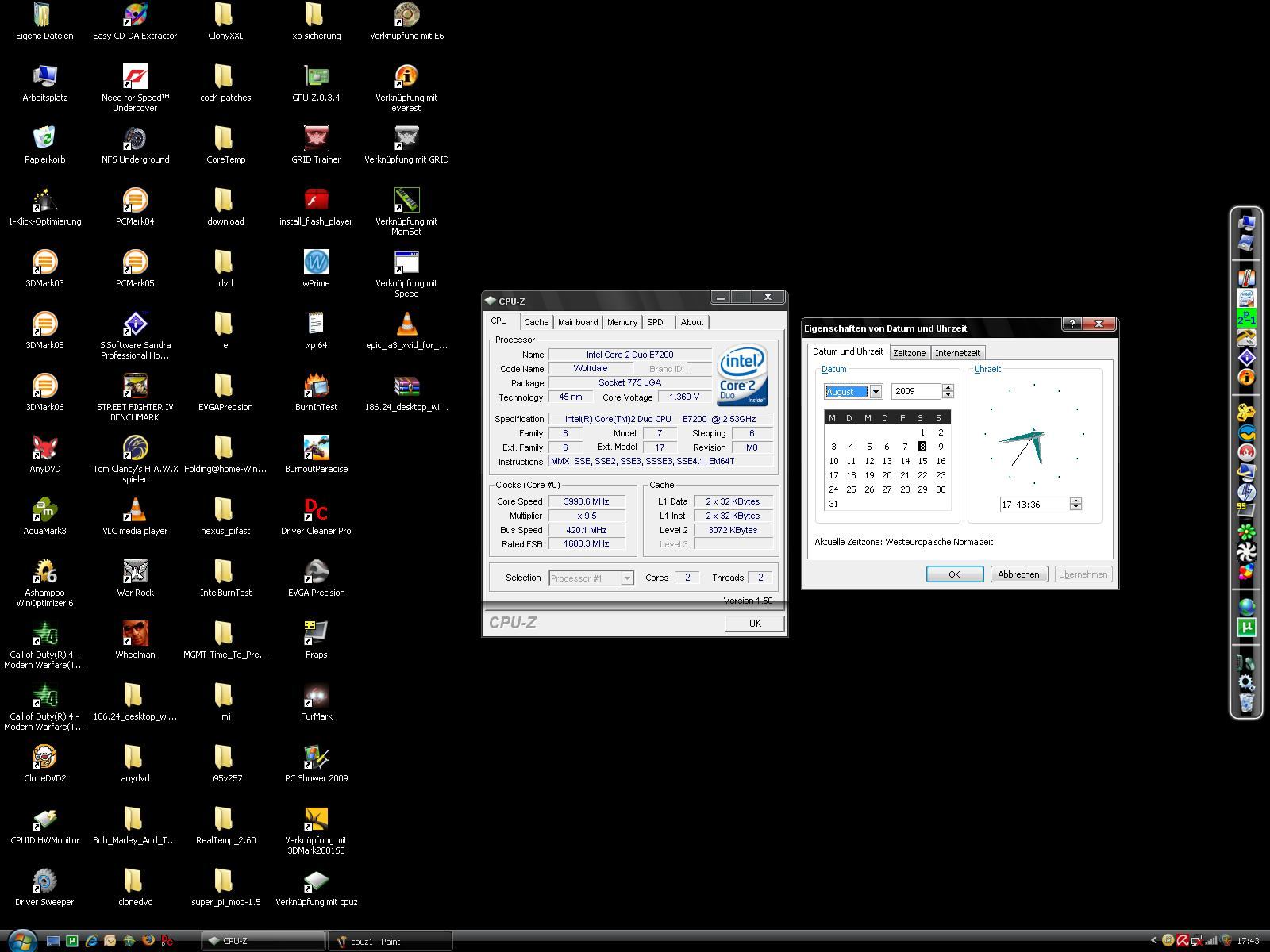The height and width of the screenshot is (952, 1270).
Task: Open the AnyDVD fox icon
Action: click(44, 454)
